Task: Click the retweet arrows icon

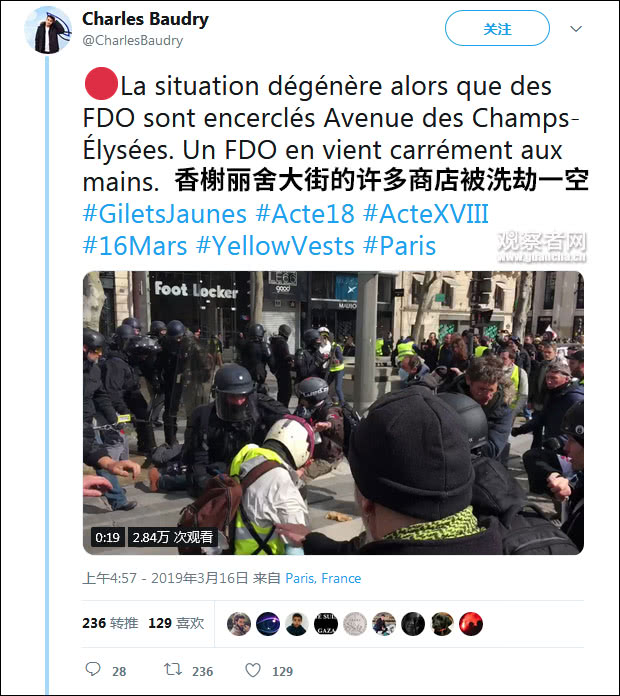Action: click(x=173, y=669)
